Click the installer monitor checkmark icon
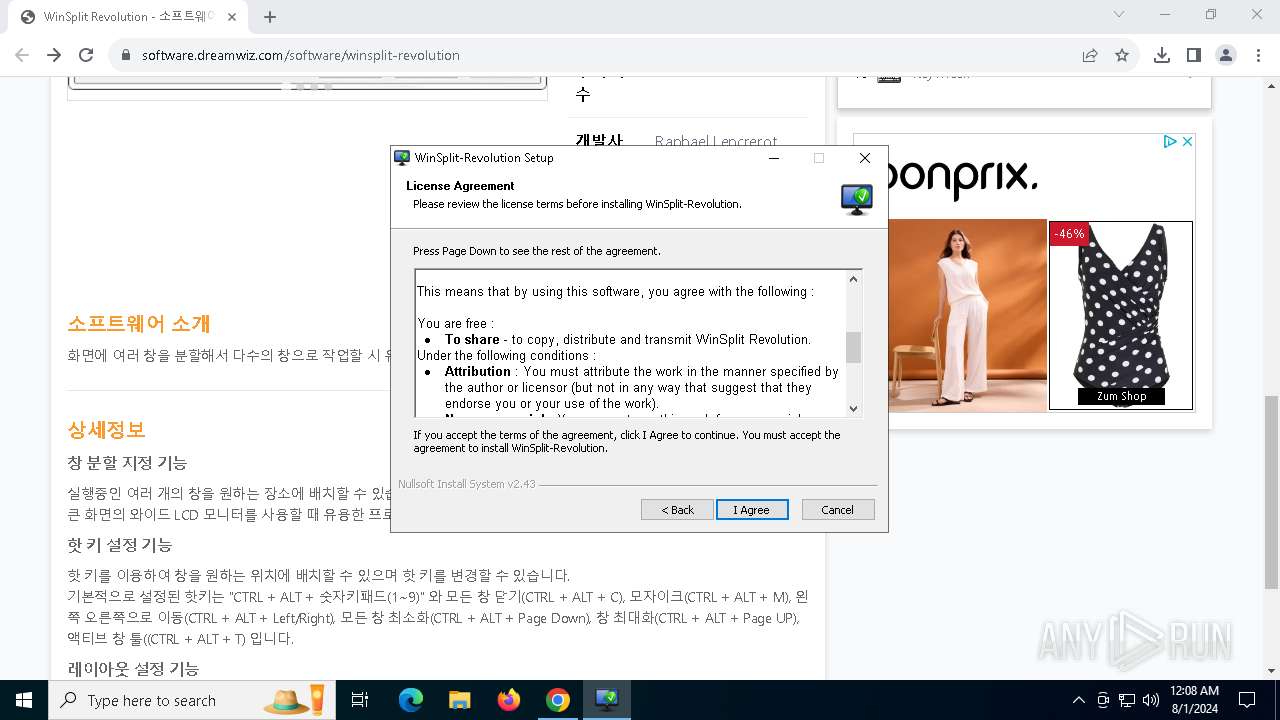This screenshot has height=720, width=1280. point(856,199)
